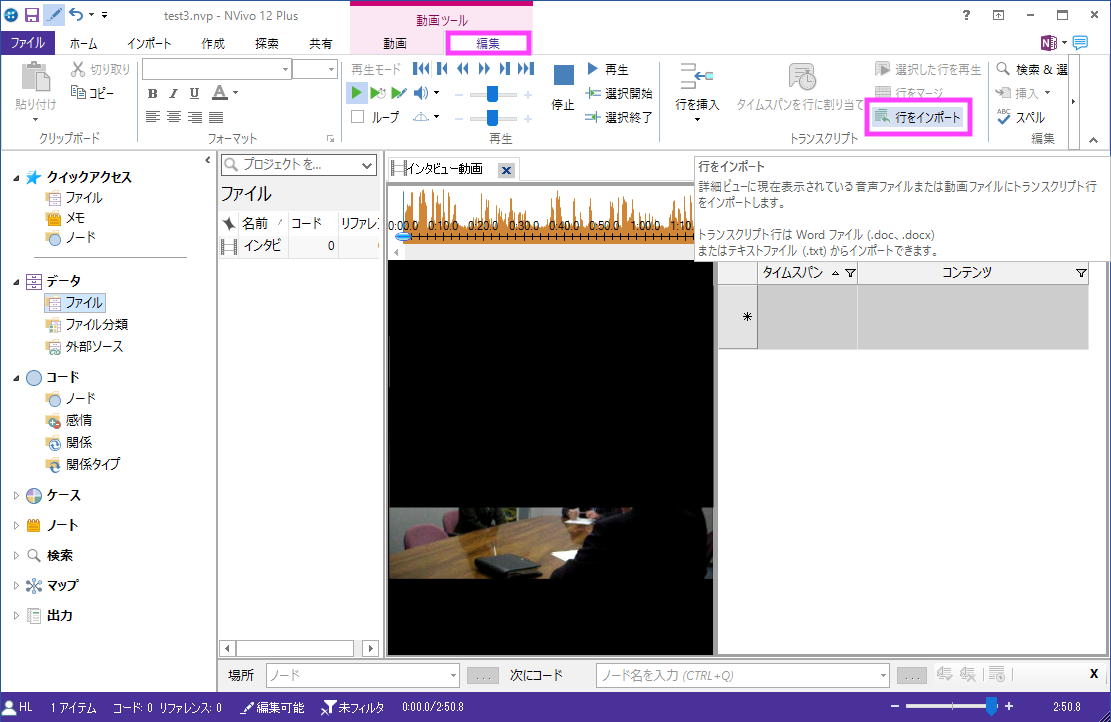Open the font name combo box
The width and height of the screenshot is (1111, 722).
216,69
